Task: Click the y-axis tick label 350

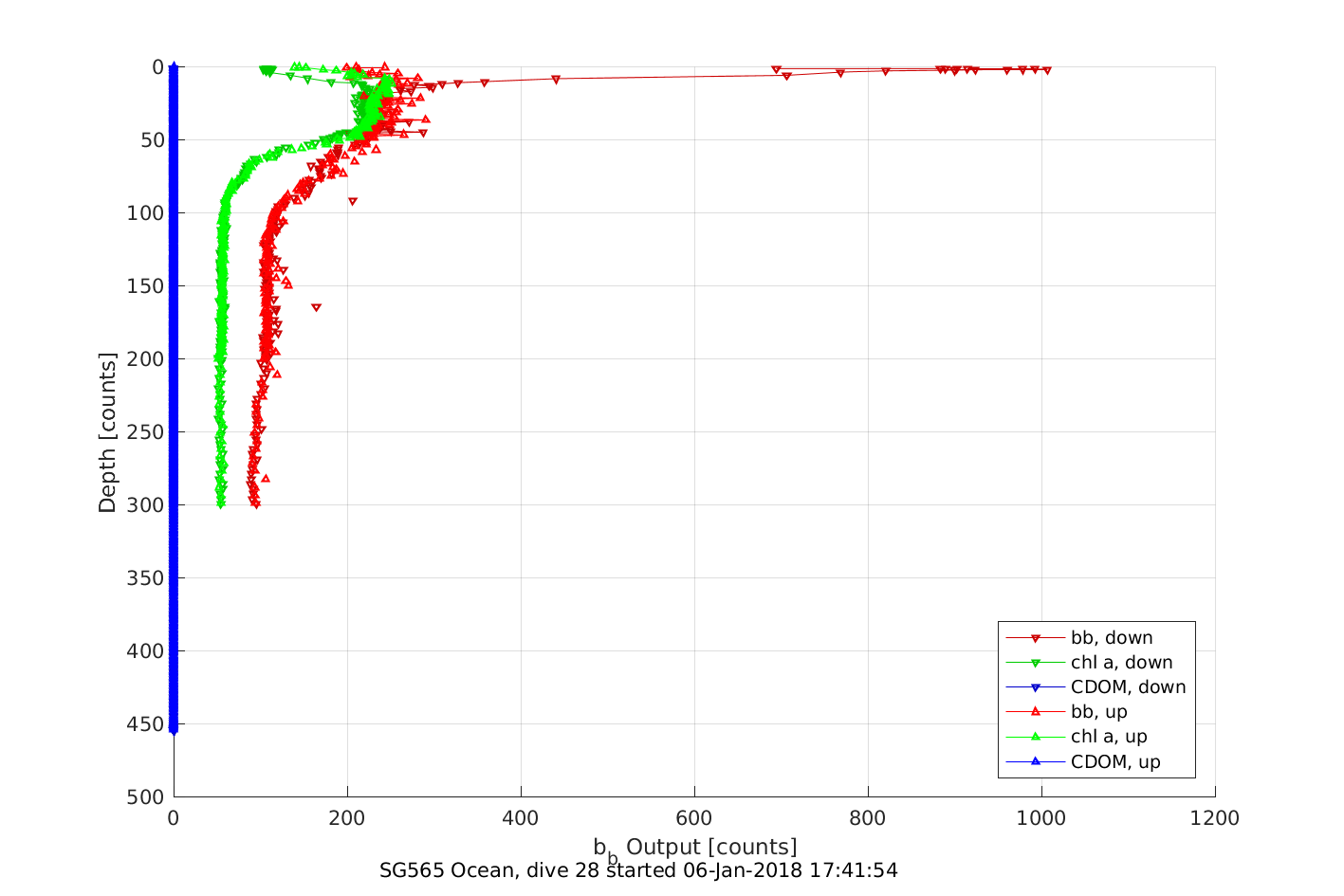Action: tap(147, 578)
